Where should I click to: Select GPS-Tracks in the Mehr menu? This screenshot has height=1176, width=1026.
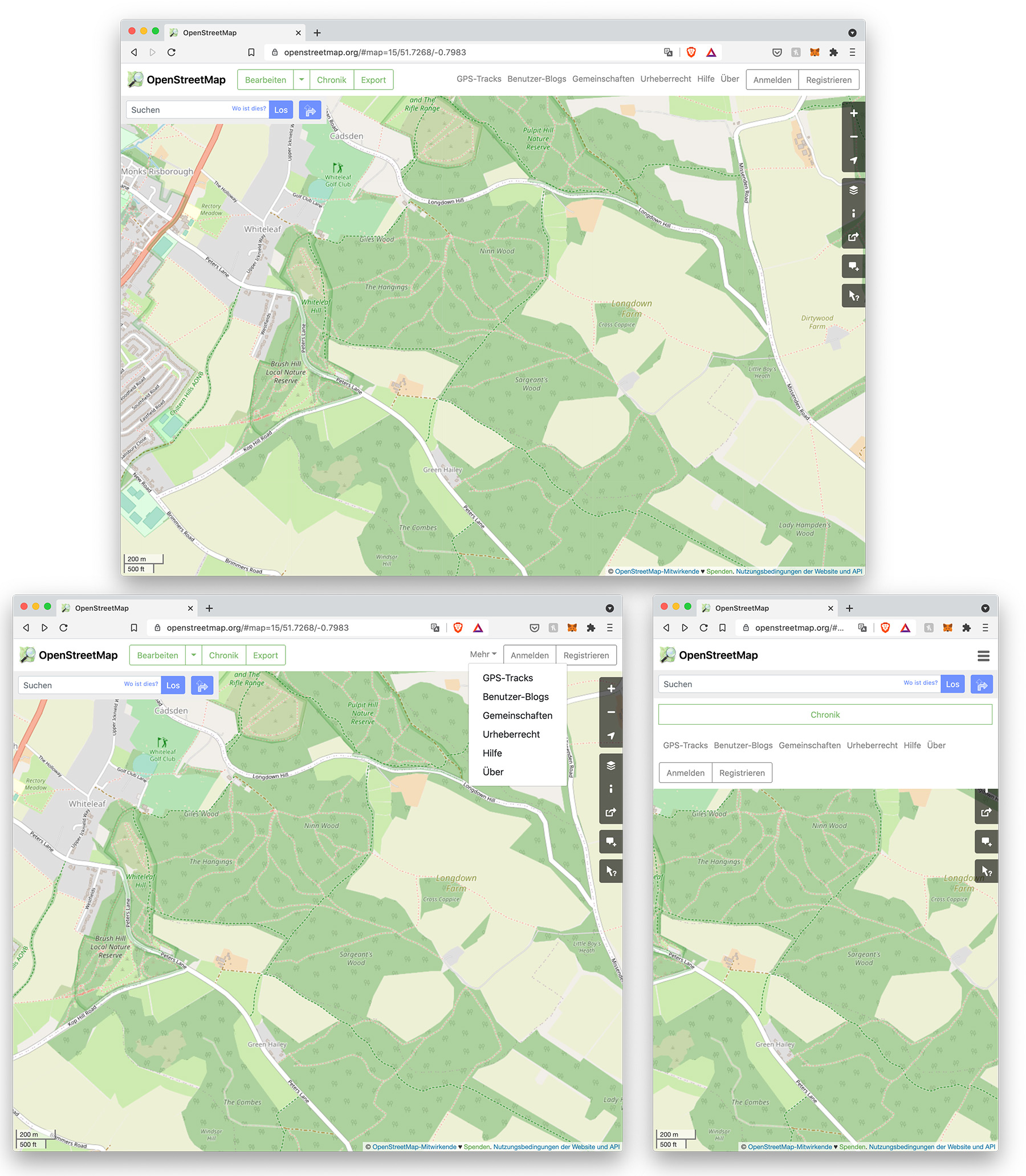coord(507,677)
